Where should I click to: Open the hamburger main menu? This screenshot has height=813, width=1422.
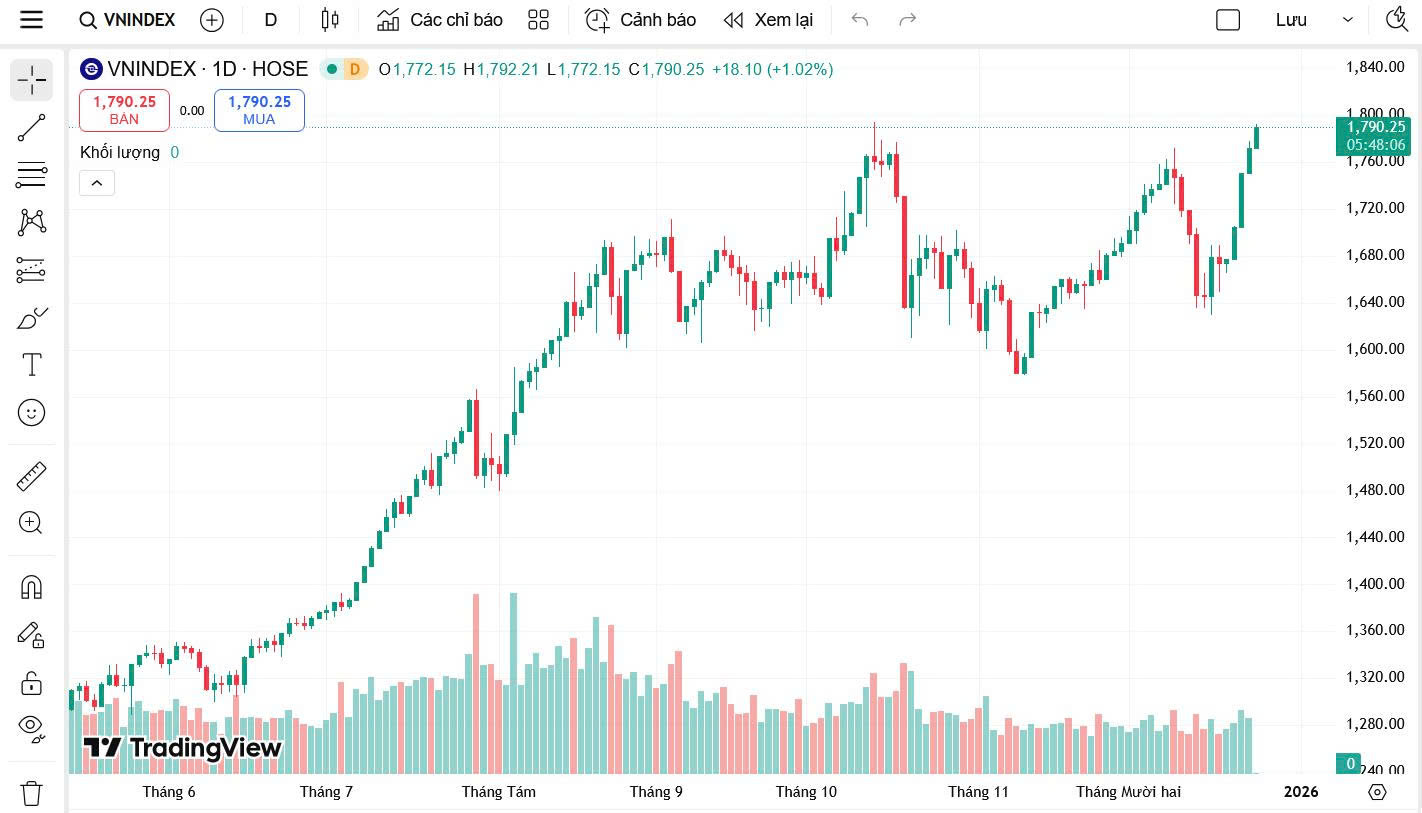pyautogui.click(x=32, y=20)
